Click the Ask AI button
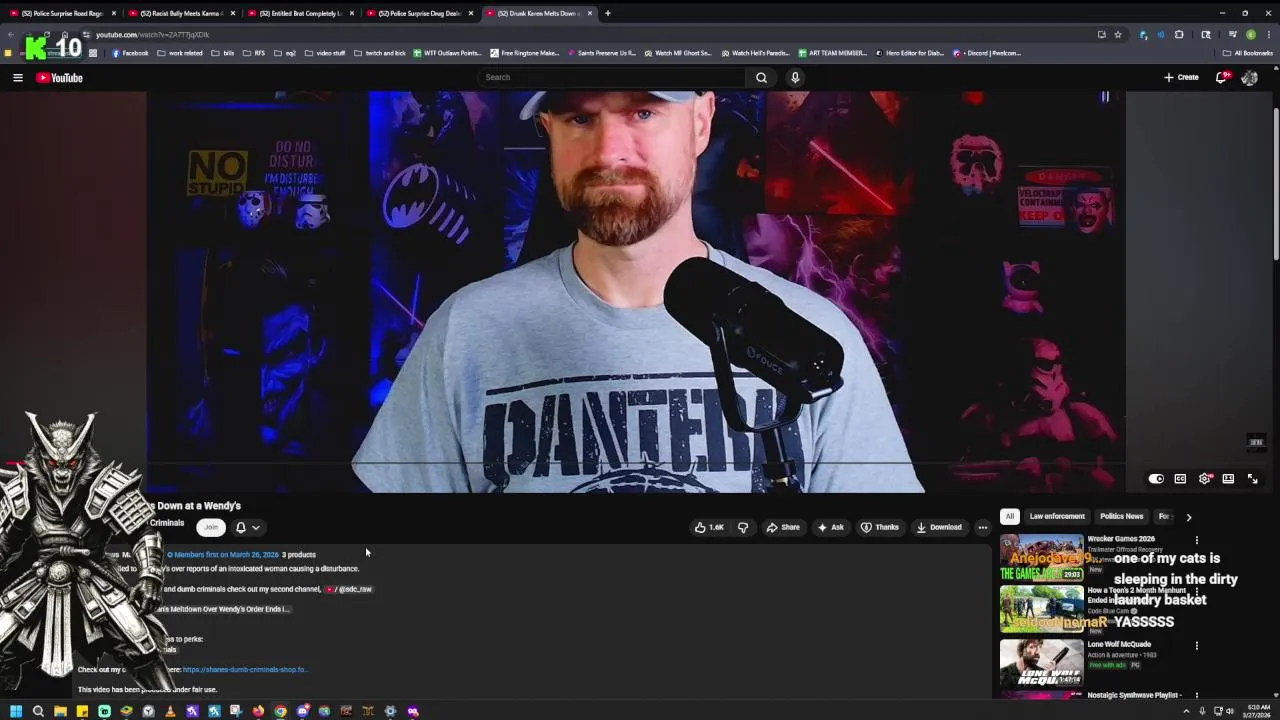 click(x=831, y=527)
